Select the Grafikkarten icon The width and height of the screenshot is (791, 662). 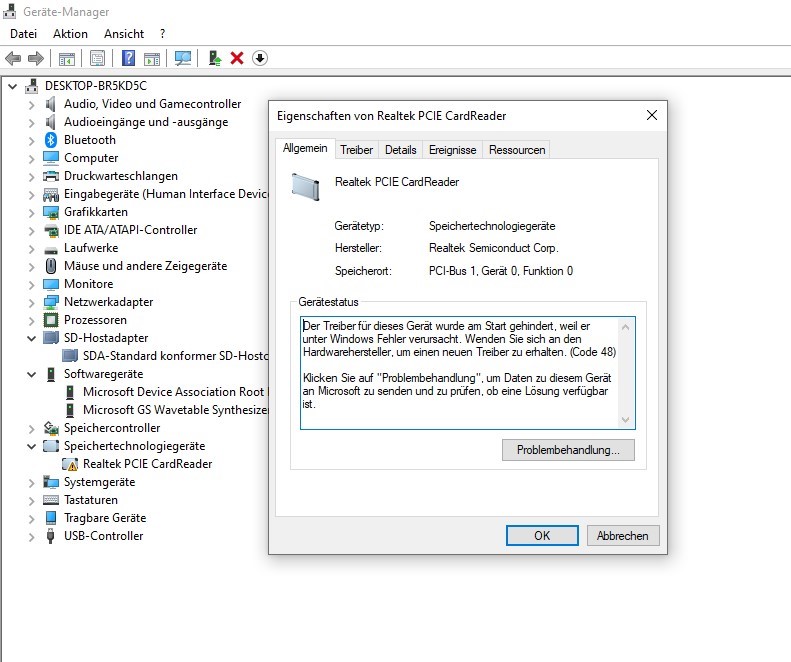point(51,212)
